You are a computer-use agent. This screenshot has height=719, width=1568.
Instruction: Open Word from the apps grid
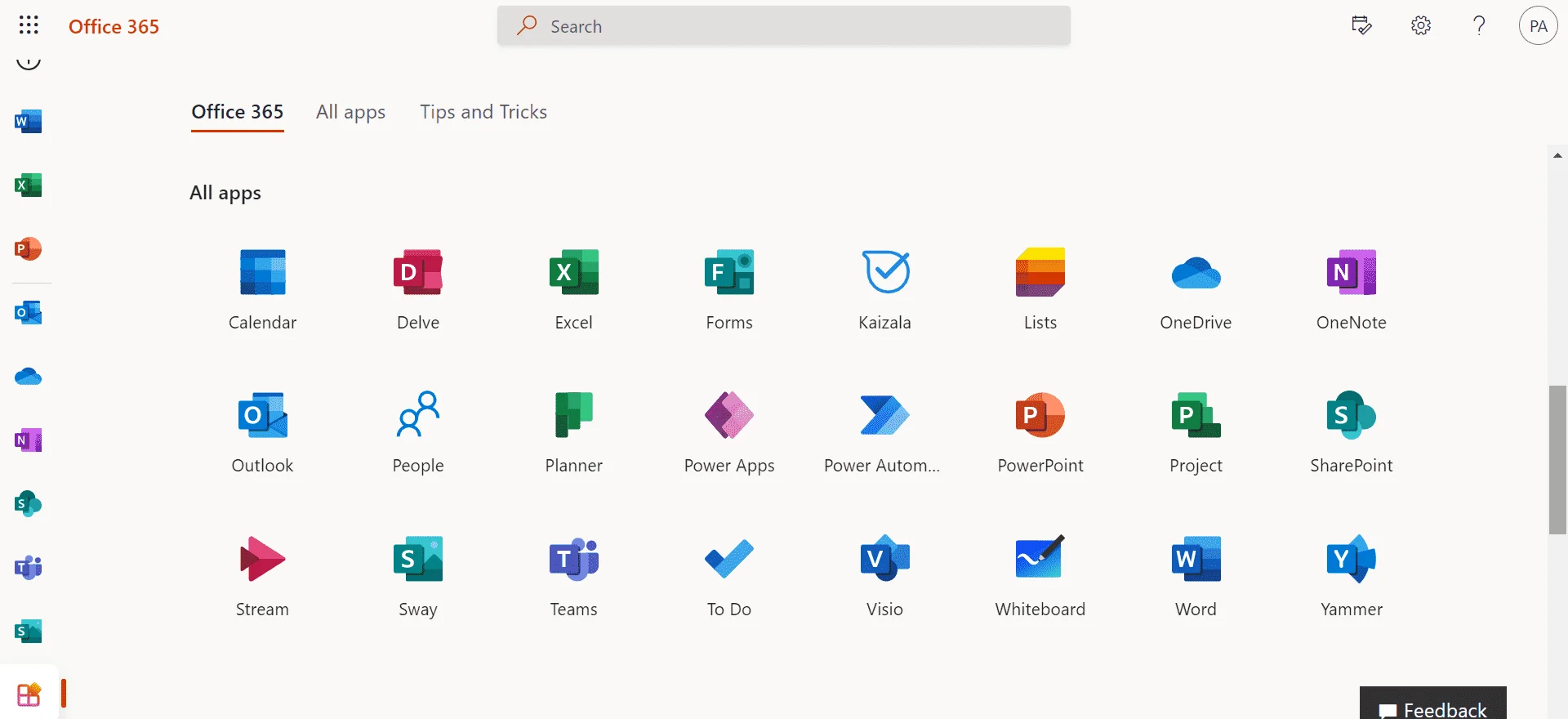coord(1196,577)
